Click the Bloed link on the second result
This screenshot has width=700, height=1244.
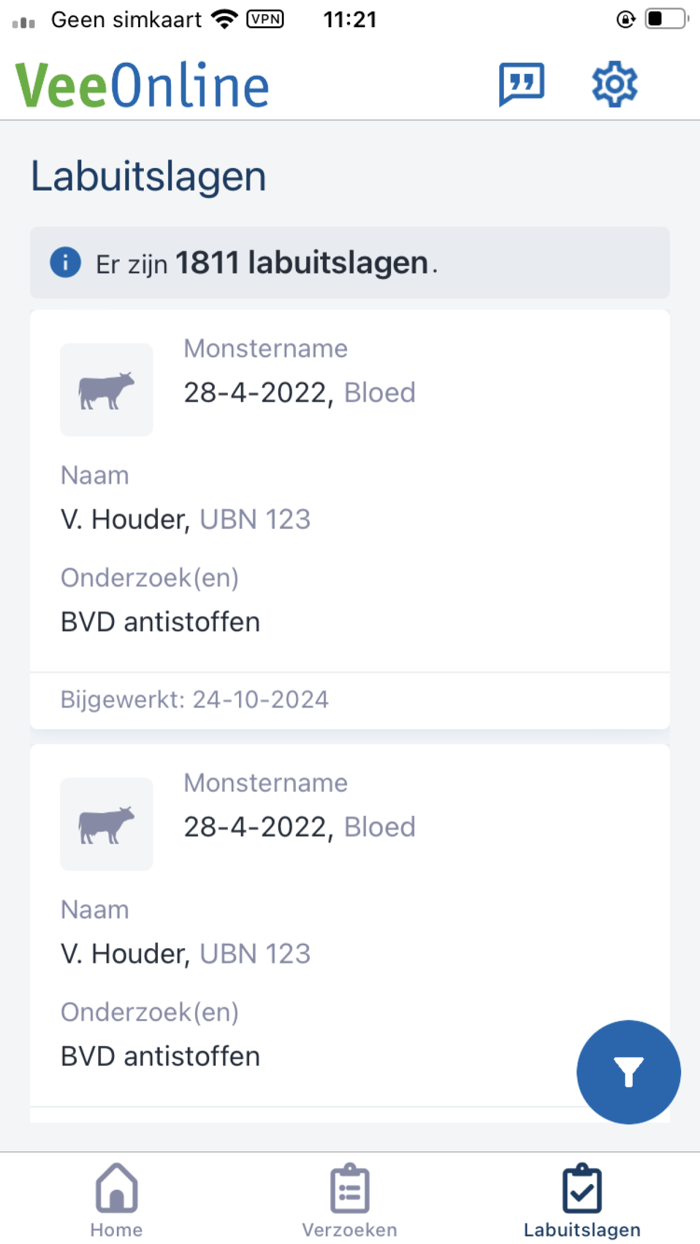(x=379, y=826)
